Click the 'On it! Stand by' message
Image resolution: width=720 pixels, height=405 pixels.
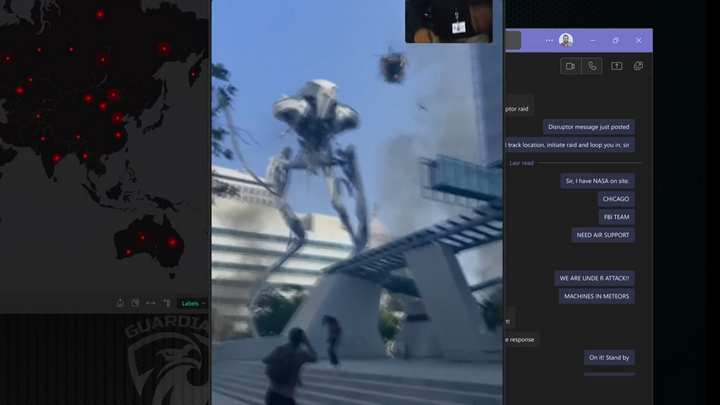tap(609, 357)
